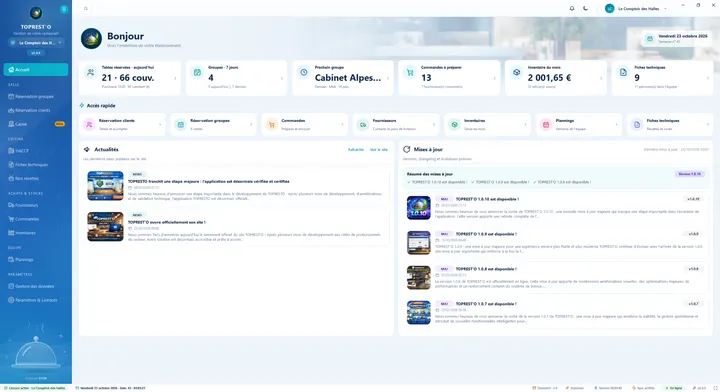
Task: Open thumbnail of TOPREST'O site launch news
Action: (x=106, y=226)
